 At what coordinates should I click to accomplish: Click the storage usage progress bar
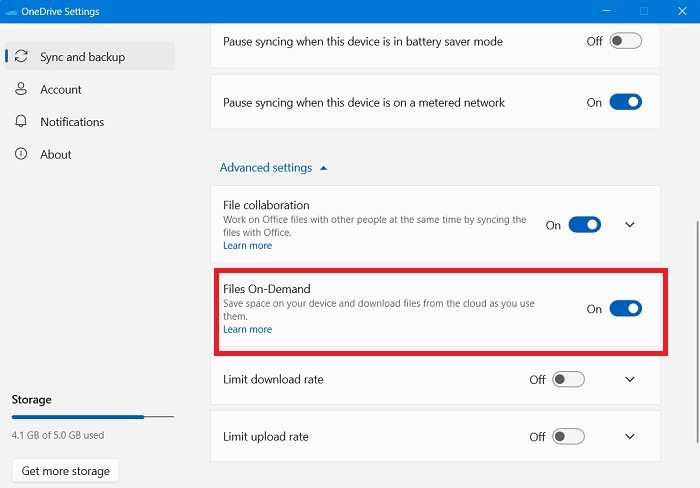pyautogui.click(x=92, y=417)
